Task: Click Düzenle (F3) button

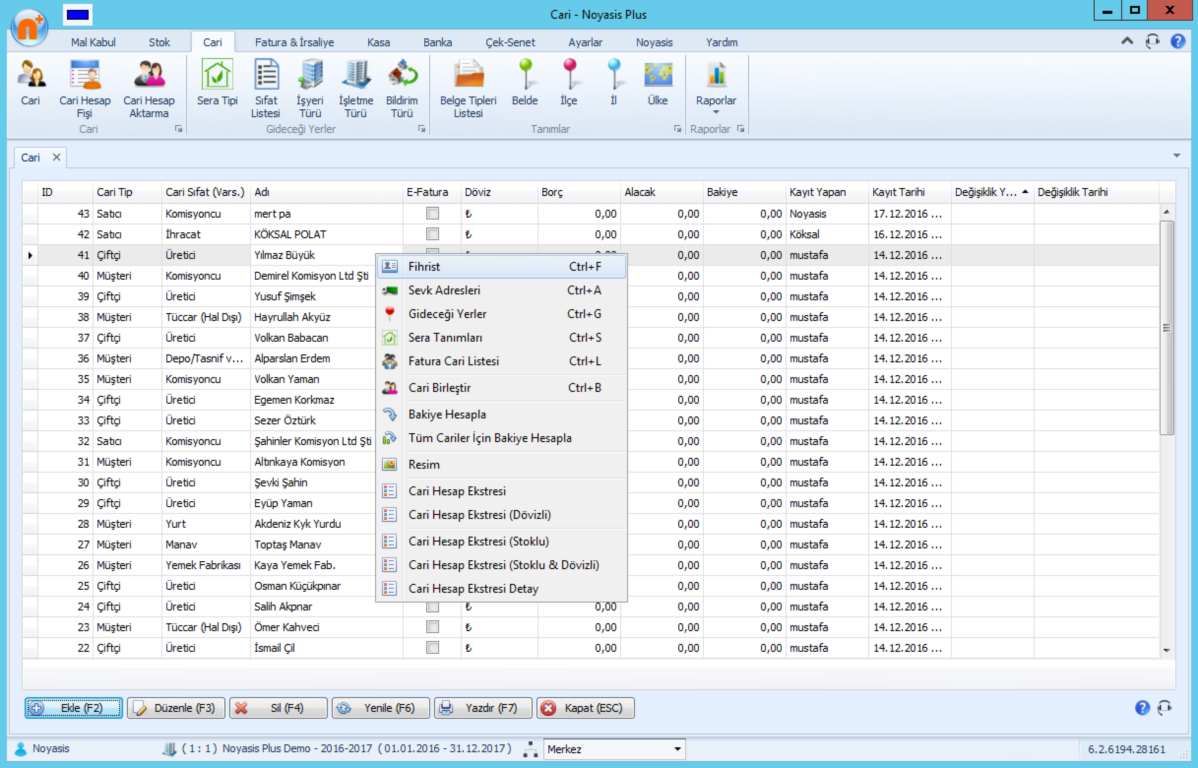Action: coord(176,708)
